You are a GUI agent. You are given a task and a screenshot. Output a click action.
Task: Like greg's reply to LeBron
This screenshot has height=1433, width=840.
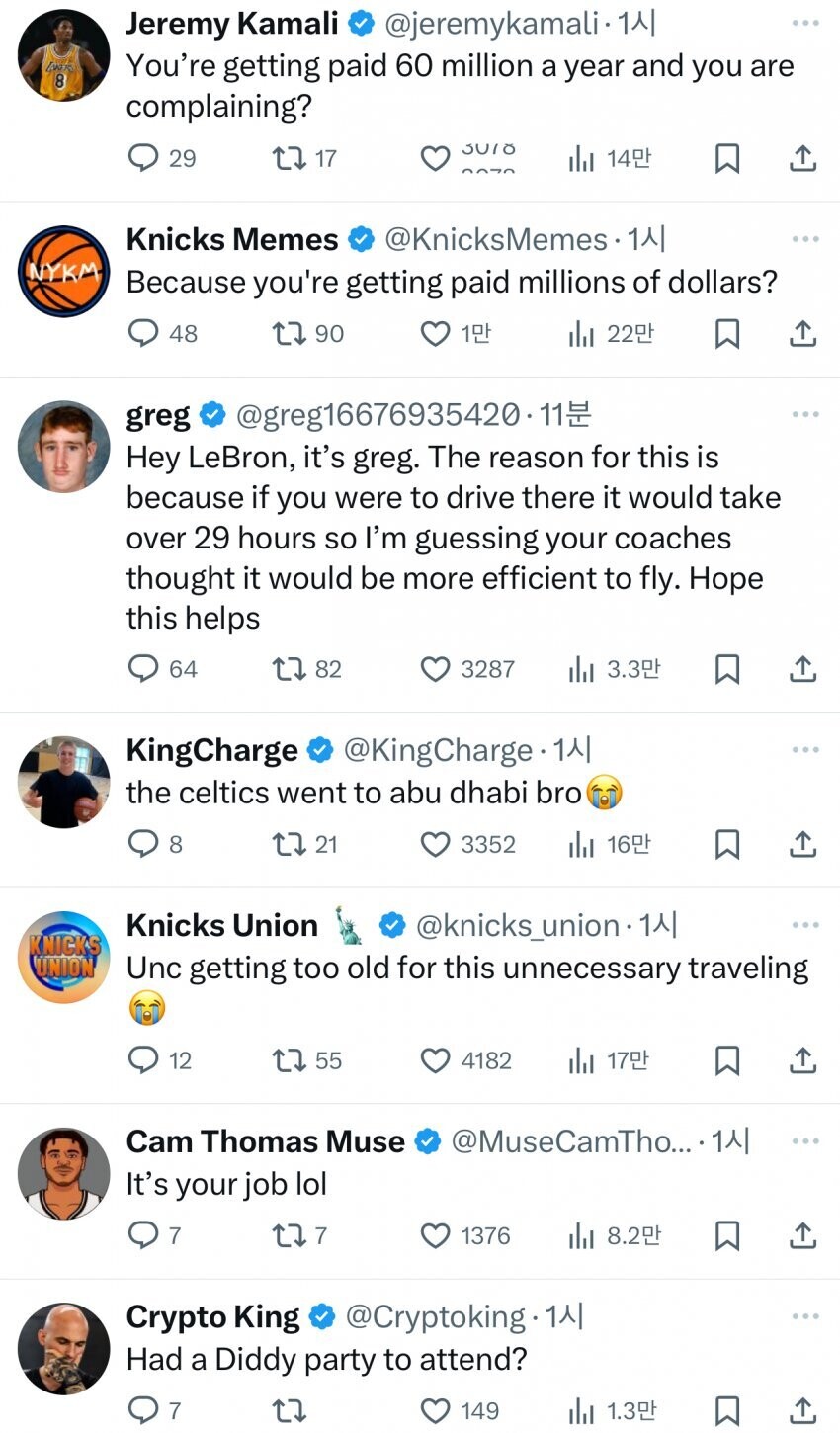(436, 670)
